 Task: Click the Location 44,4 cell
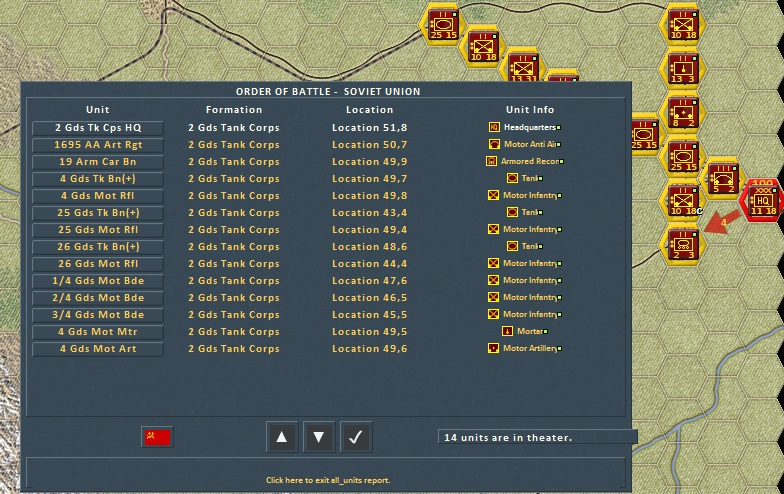pyautogui.click(x=370, y=264)
